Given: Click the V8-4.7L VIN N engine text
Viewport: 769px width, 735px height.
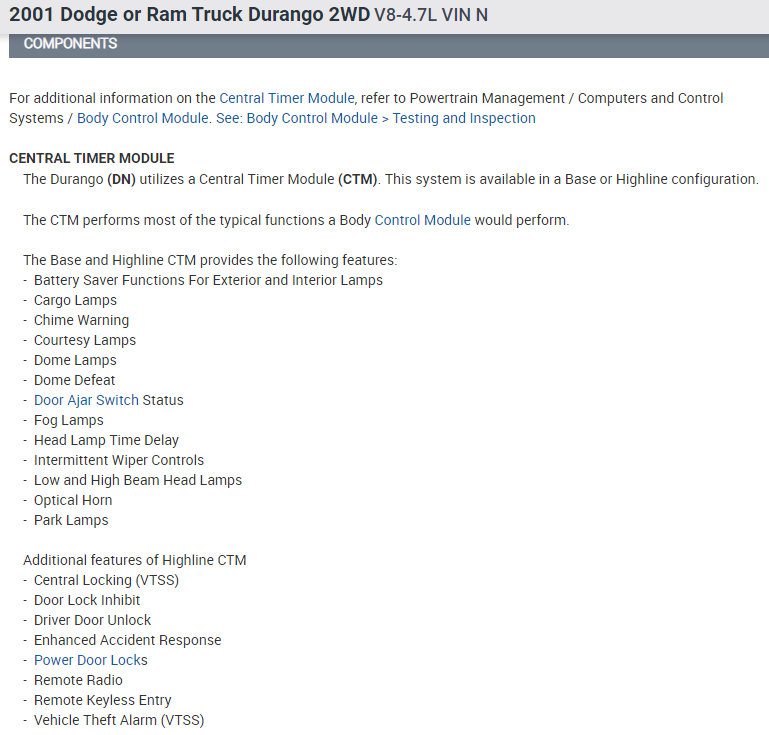Looking at the screenshot, I should [431, 15].
